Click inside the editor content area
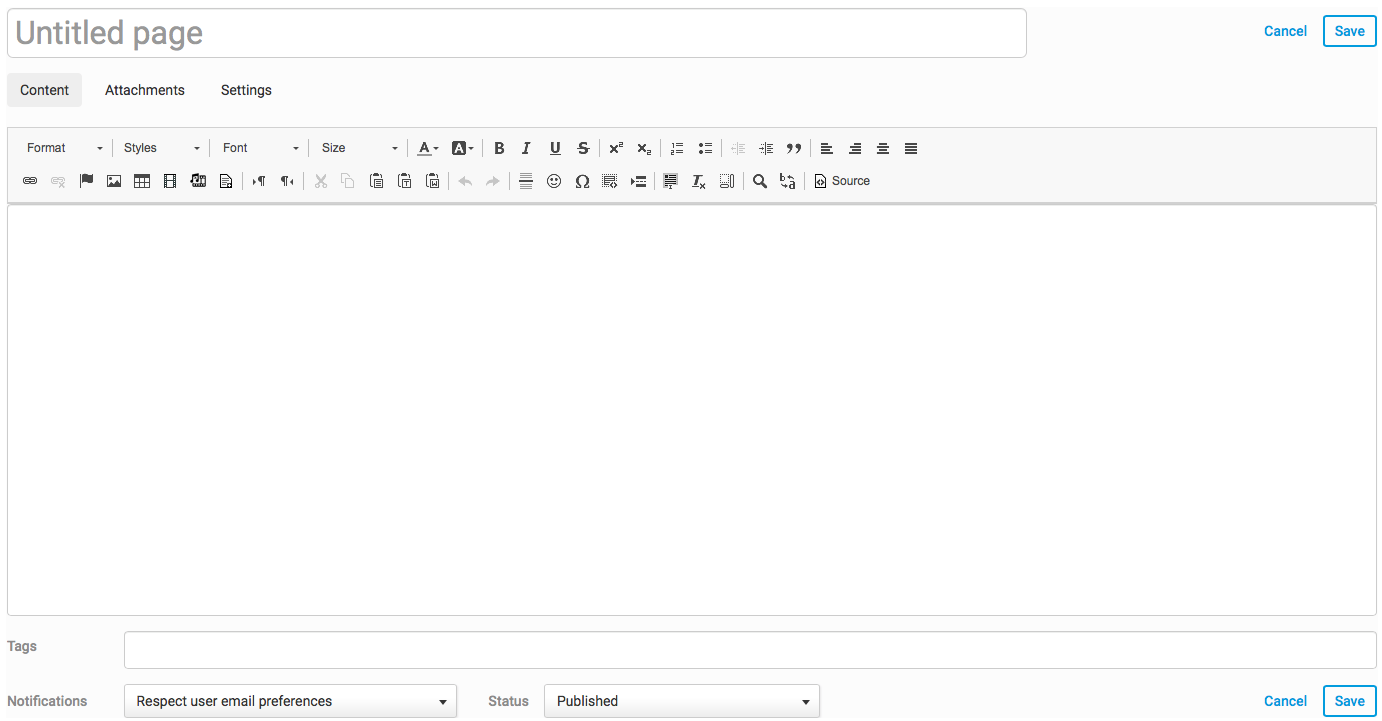This screenshot has width=1382, height=721. (x=692, y=410)
